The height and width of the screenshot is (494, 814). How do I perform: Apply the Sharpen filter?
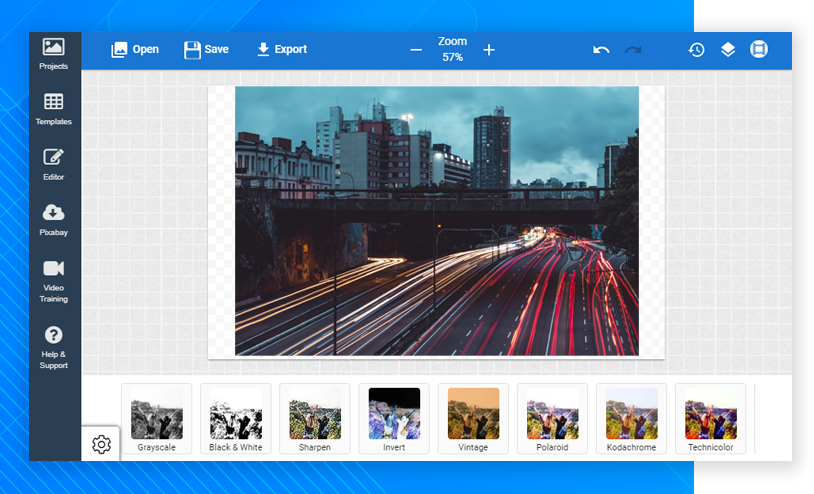315,419
